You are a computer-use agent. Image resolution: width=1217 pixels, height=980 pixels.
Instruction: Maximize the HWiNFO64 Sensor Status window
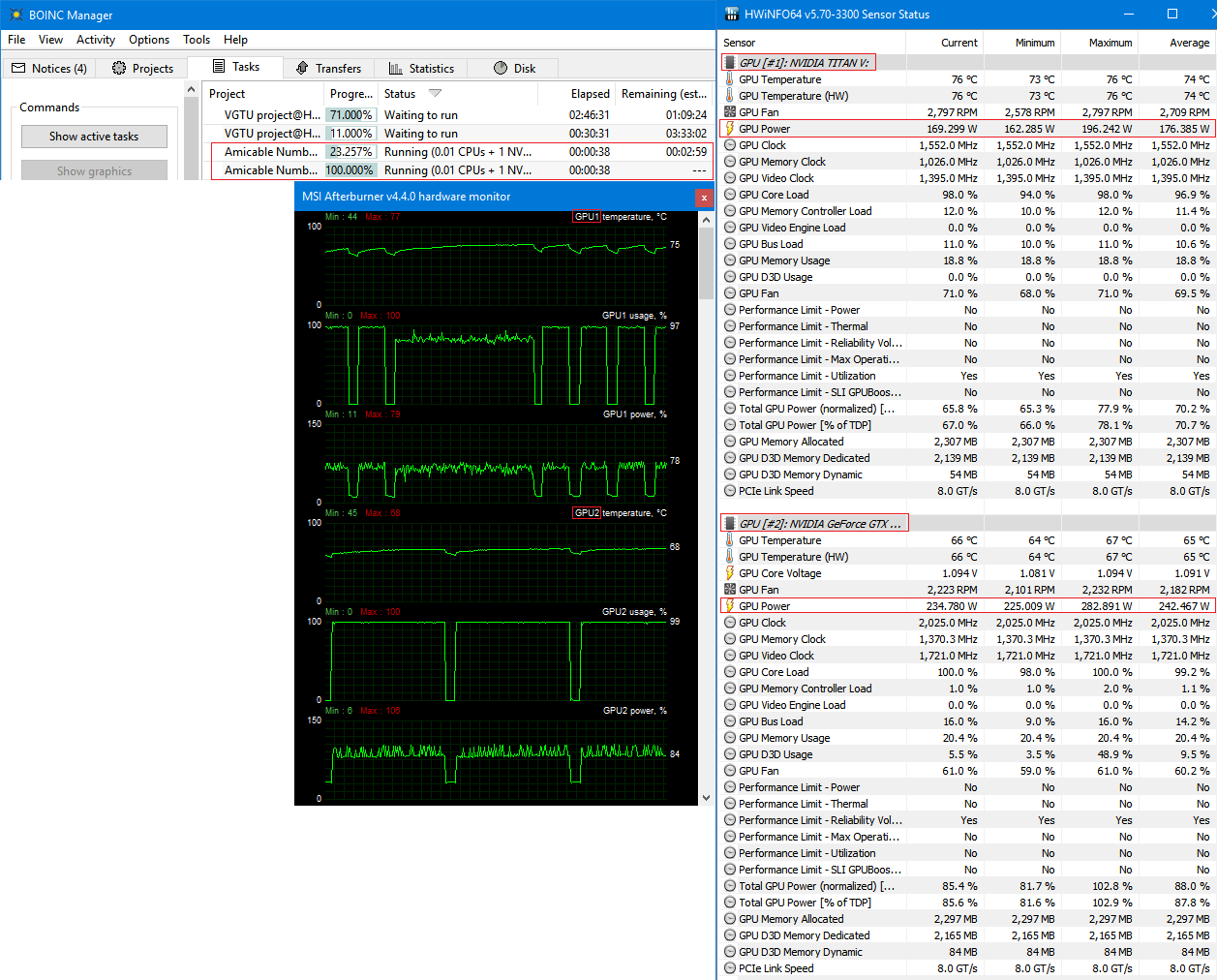[1172, 15]
